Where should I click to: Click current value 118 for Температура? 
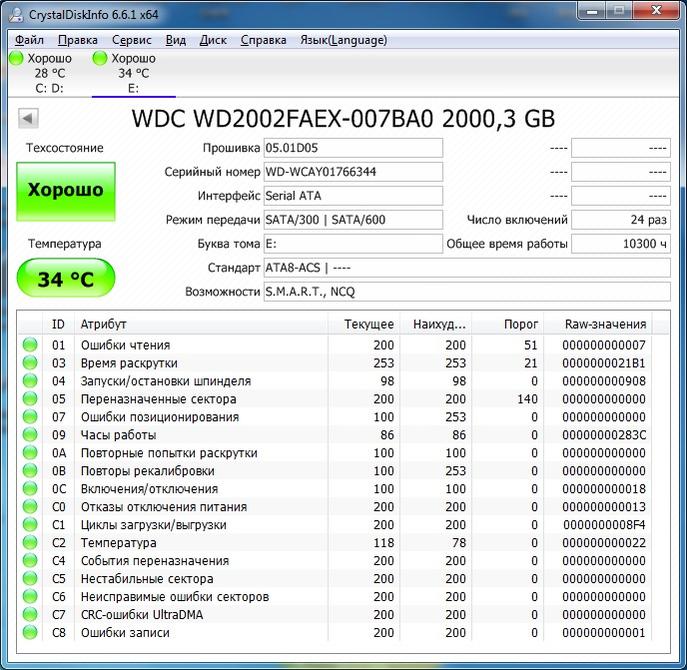click(x=383, y=543)
